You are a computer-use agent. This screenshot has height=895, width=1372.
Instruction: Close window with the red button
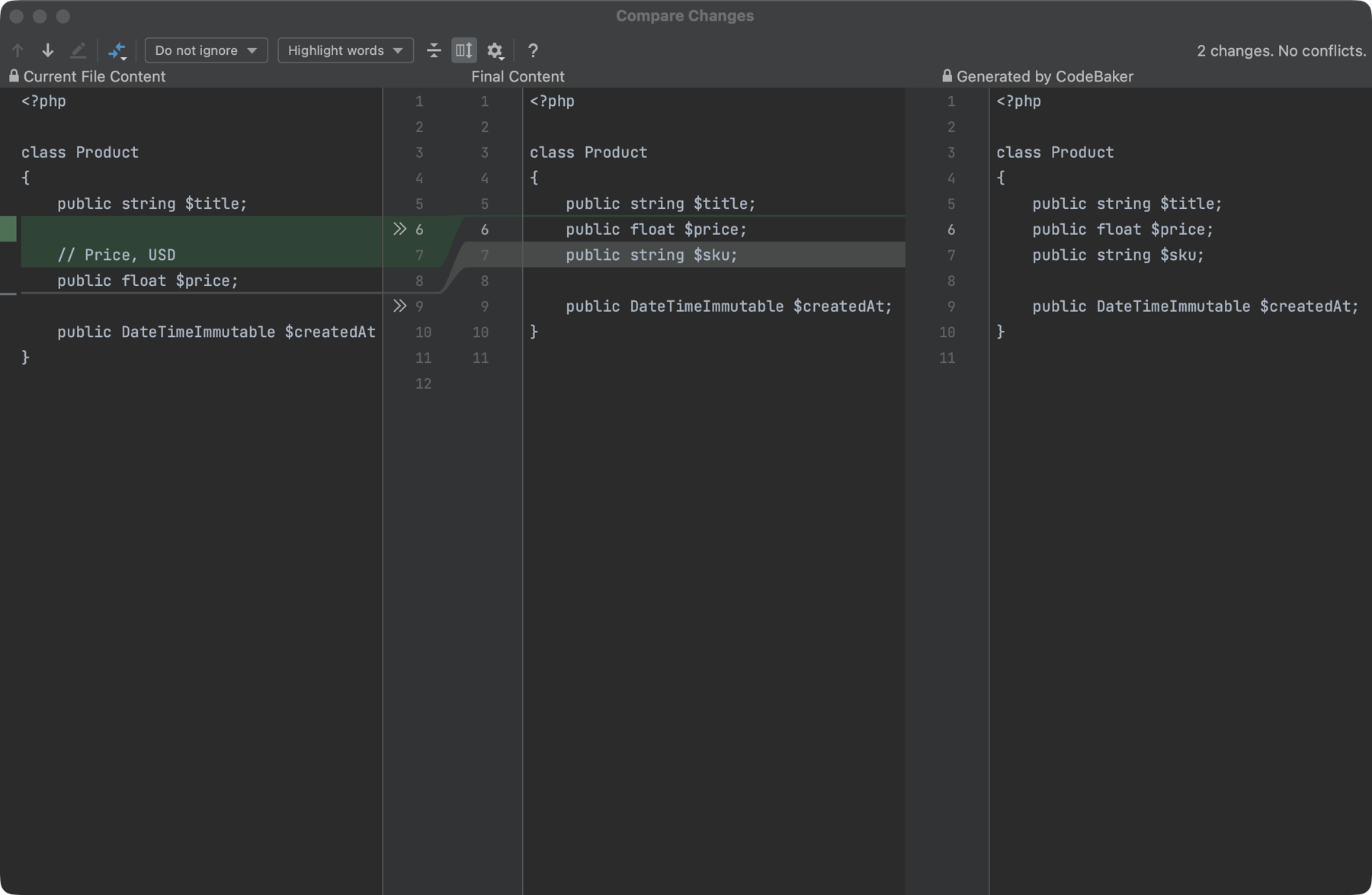coord(17,16)
